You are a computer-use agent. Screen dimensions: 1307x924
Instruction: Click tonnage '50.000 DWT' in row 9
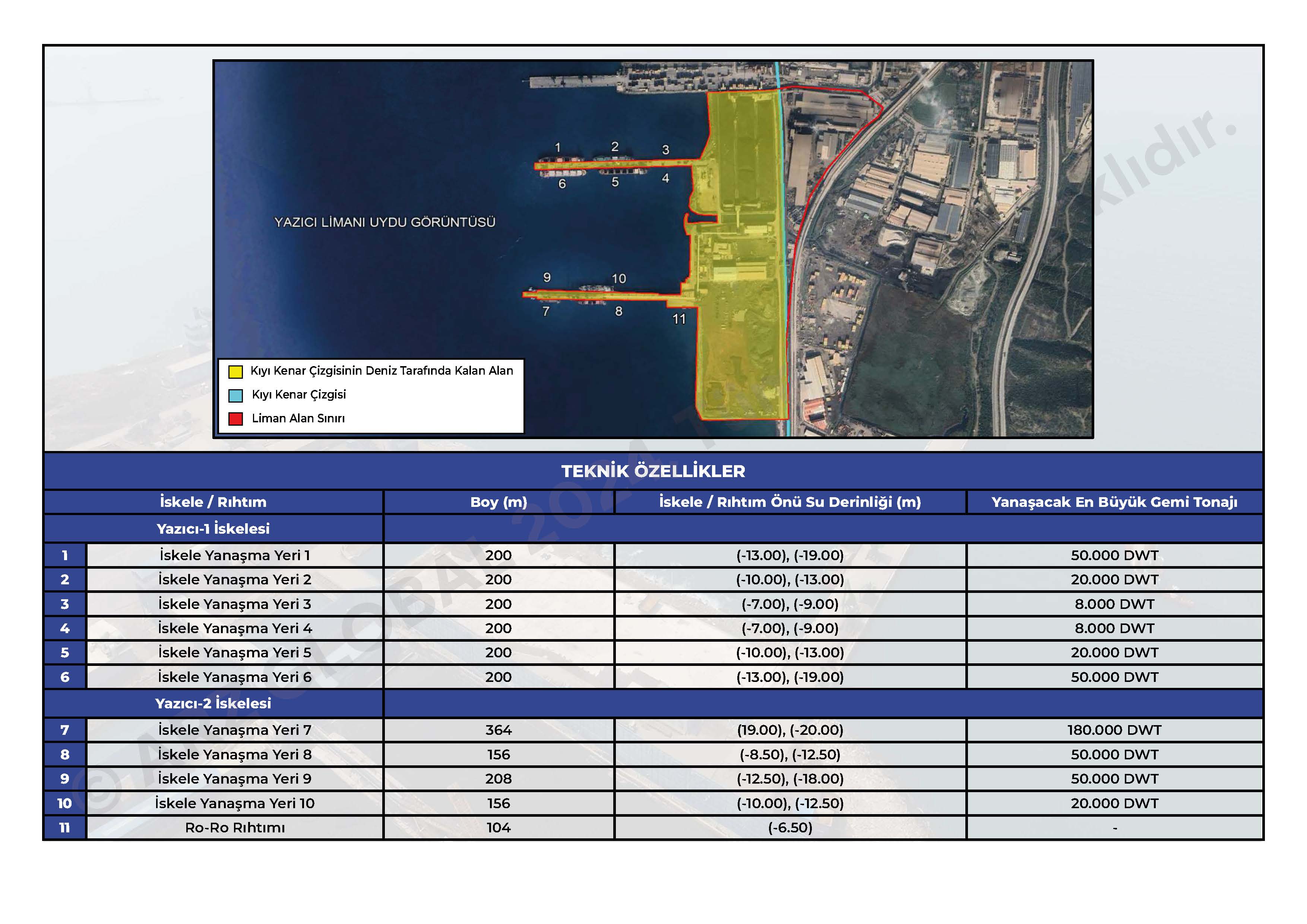[1115, 779]
